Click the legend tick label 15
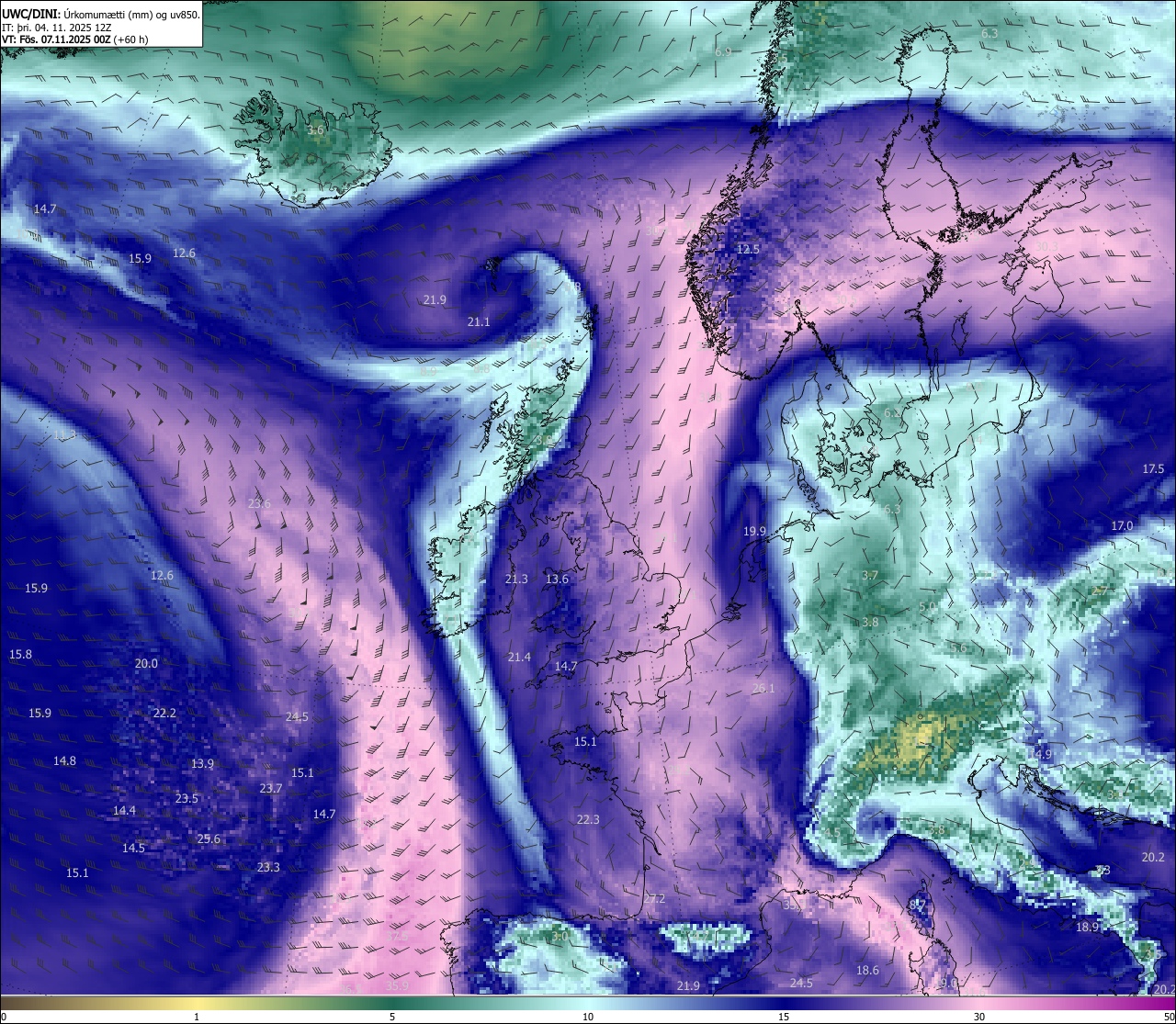1176x1024 pixels. tap(784, 1017)
